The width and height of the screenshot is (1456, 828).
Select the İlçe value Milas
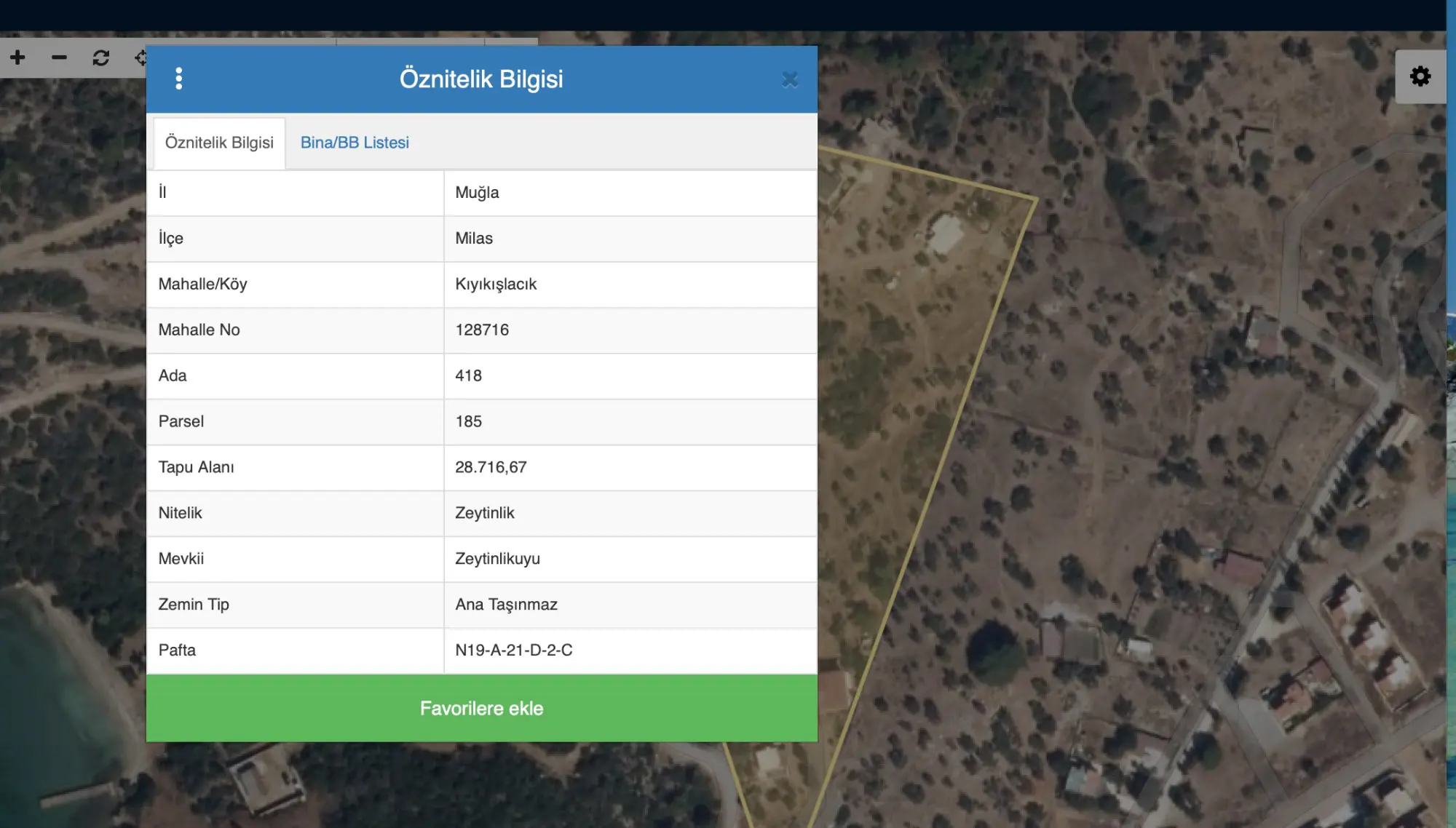tap(474, 239)
